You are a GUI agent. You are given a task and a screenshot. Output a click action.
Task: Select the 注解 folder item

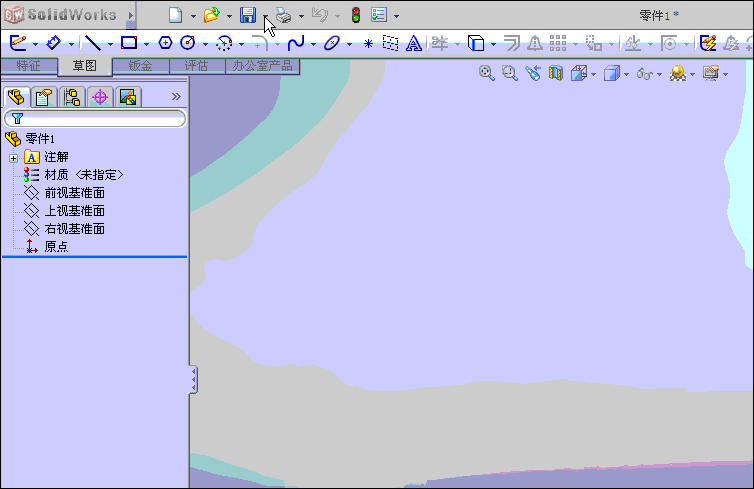point(56,157)
